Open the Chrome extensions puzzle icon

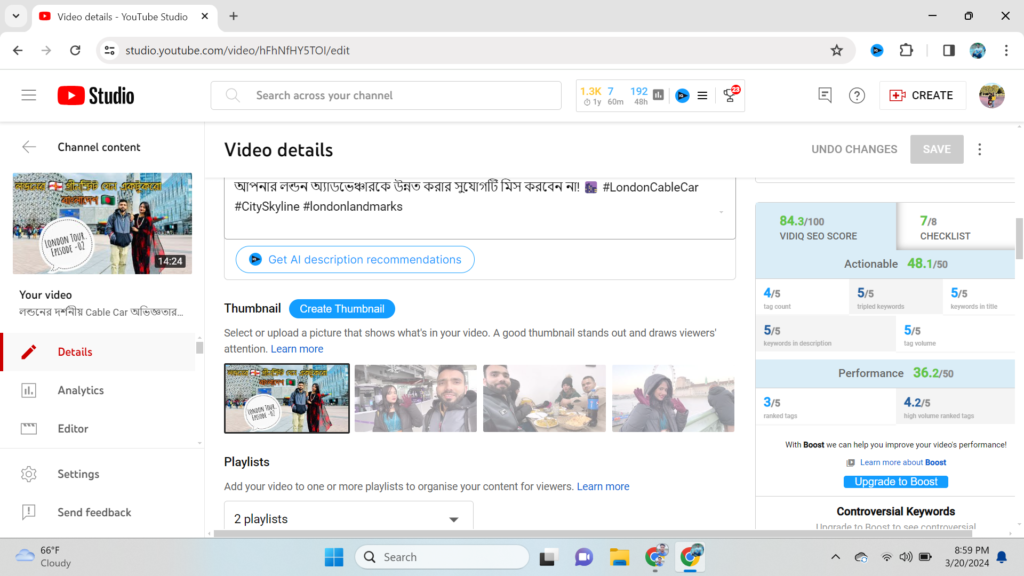click(906, 50)
